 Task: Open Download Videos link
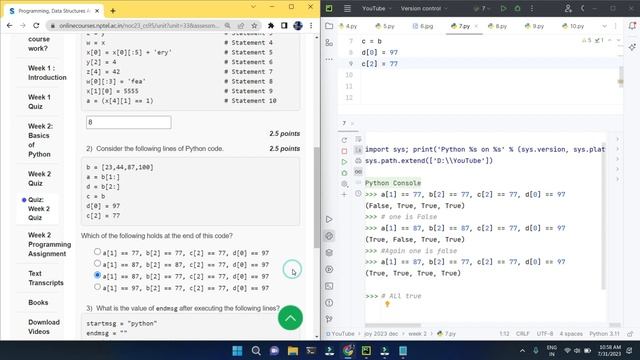coord(44,327)
